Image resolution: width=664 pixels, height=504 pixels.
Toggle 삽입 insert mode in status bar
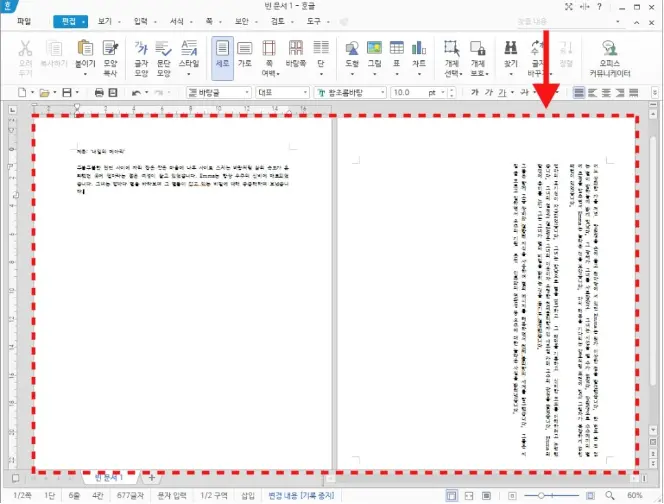click(x=246, y=496)
